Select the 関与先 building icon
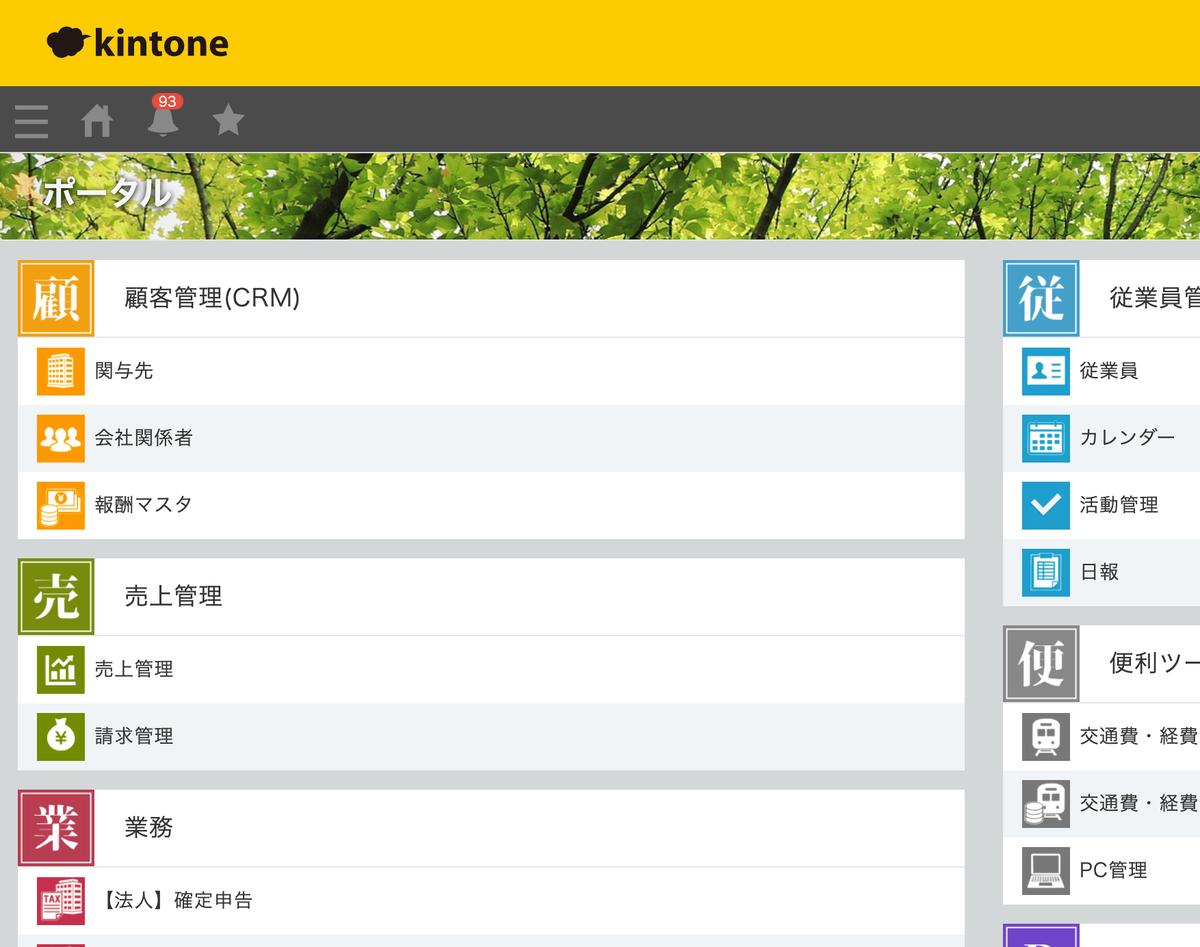Image resolution: width=1200 pixels, height=947 pixels. (59, 370)
